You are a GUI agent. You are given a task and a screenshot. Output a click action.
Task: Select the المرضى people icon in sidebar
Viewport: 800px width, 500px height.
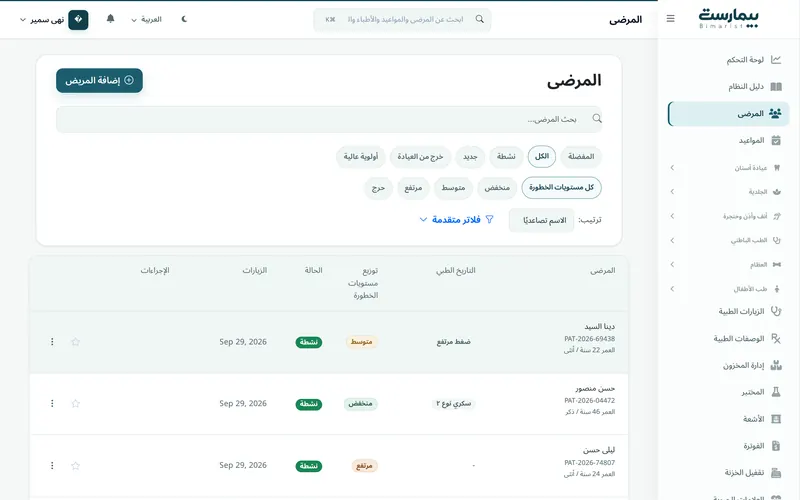point(775,113)
